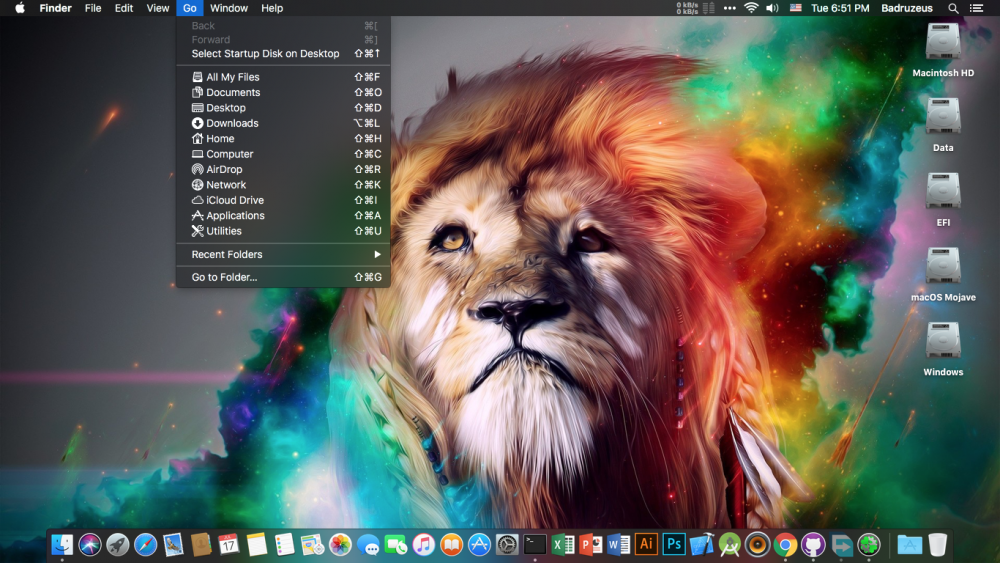1000x563 pixels.
Task: Launch Microsoft Excel from Dock
Action: tap(562, 545)
